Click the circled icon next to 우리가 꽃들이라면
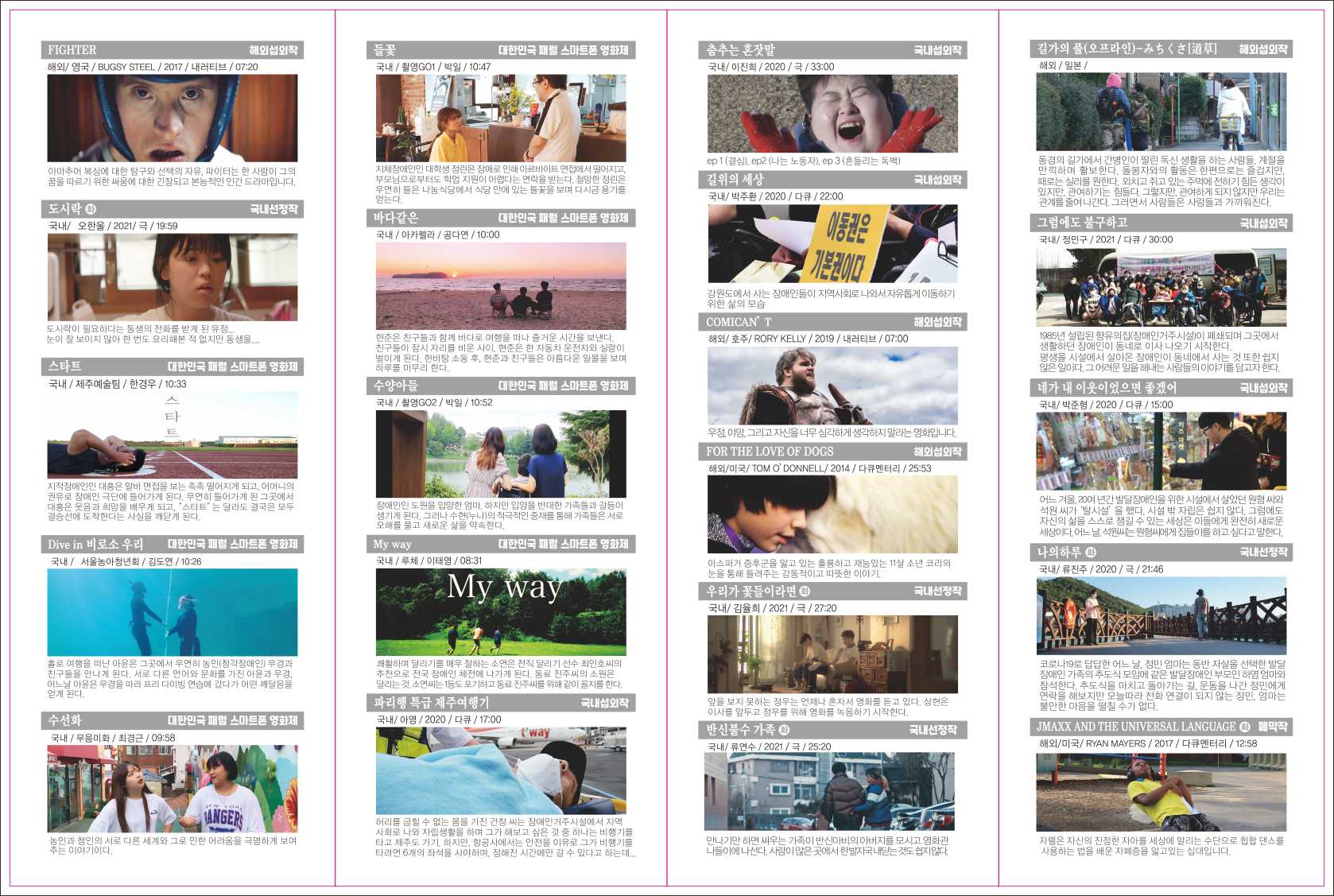This screenshot has width=1334, height=896. click(805, 592)
